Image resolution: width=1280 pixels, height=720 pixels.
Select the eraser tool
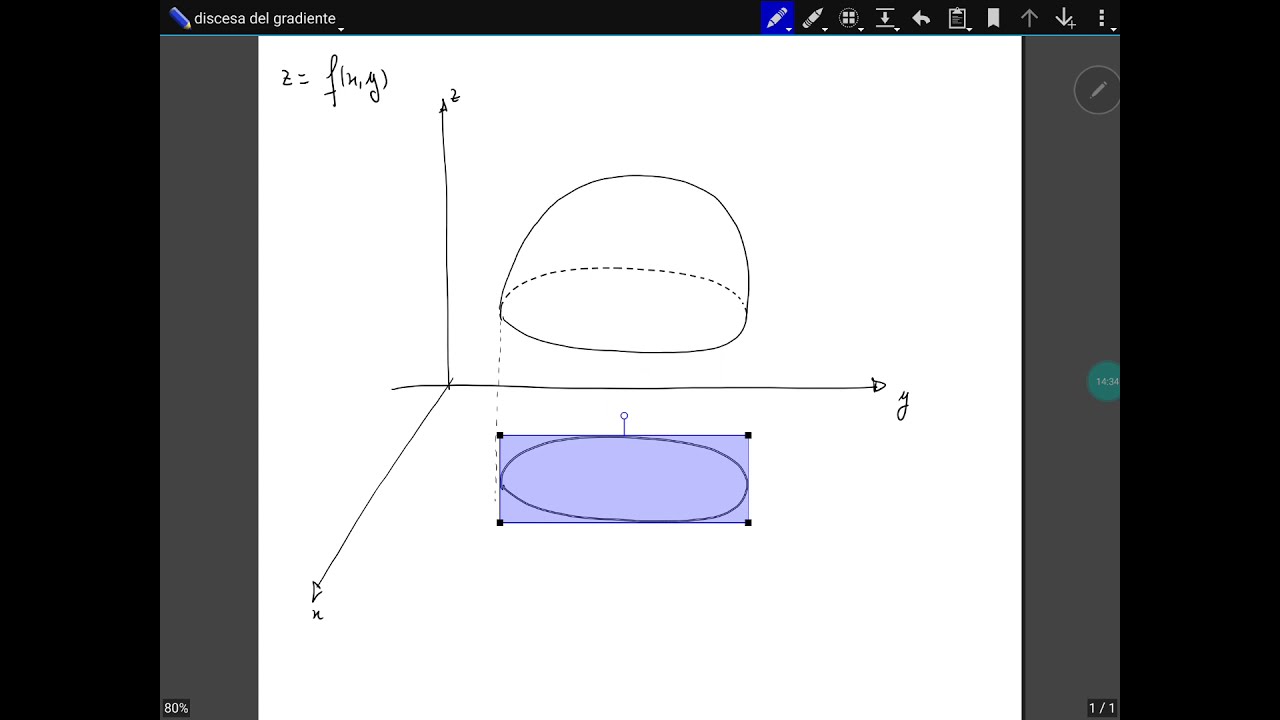813,18
